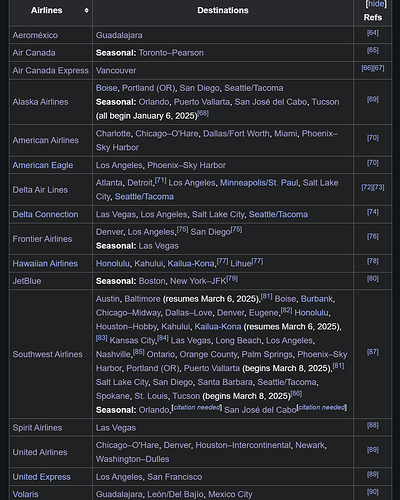The height and width of the screenshot is (500, 400).
Task: Open the Spirit Airlines link
Action: click(37, 428)
